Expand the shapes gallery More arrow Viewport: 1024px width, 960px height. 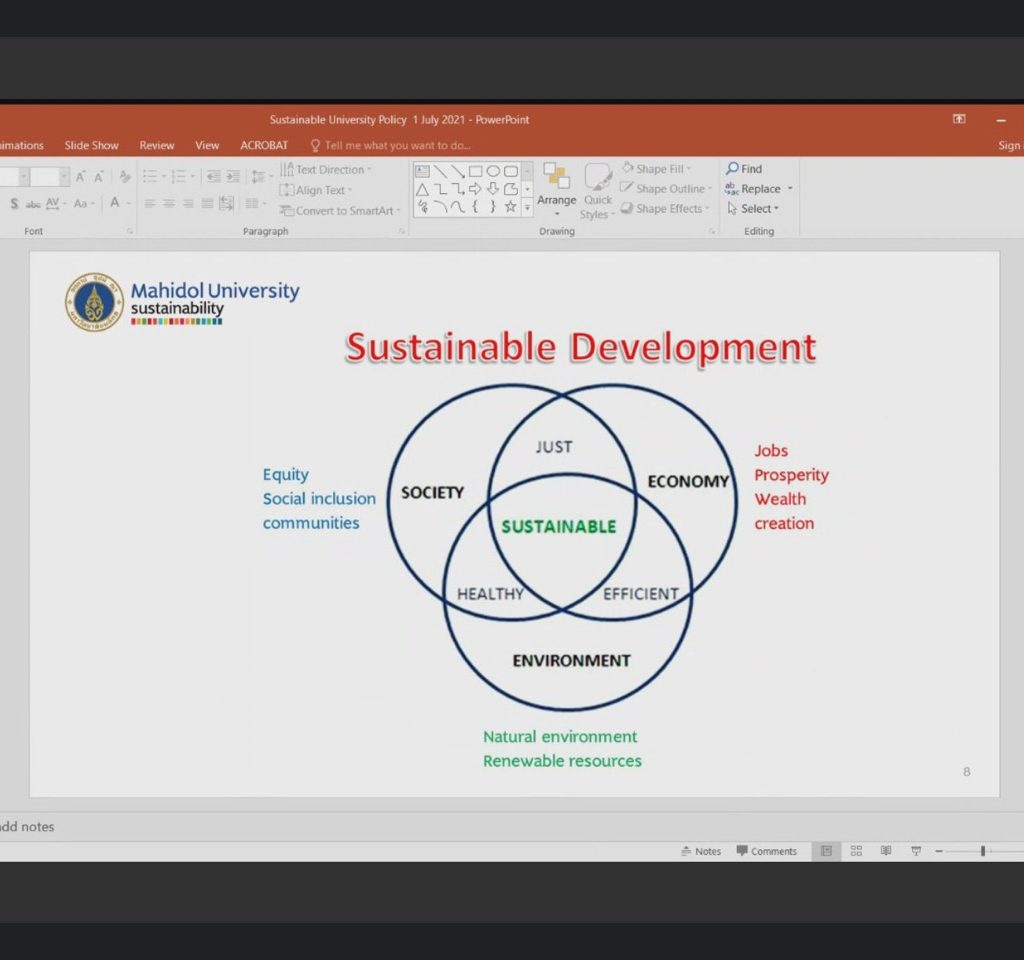527,208
